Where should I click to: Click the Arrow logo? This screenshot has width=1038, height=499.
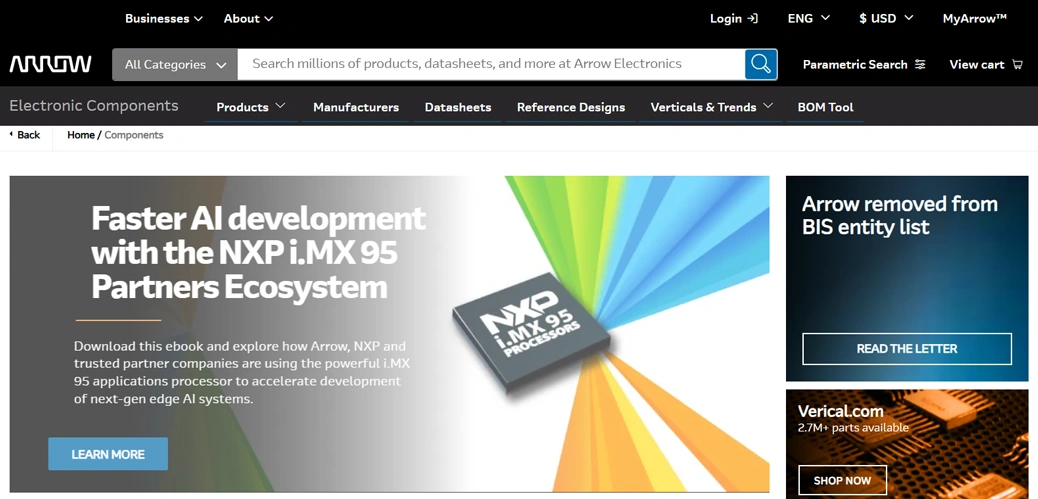[50, 64]
